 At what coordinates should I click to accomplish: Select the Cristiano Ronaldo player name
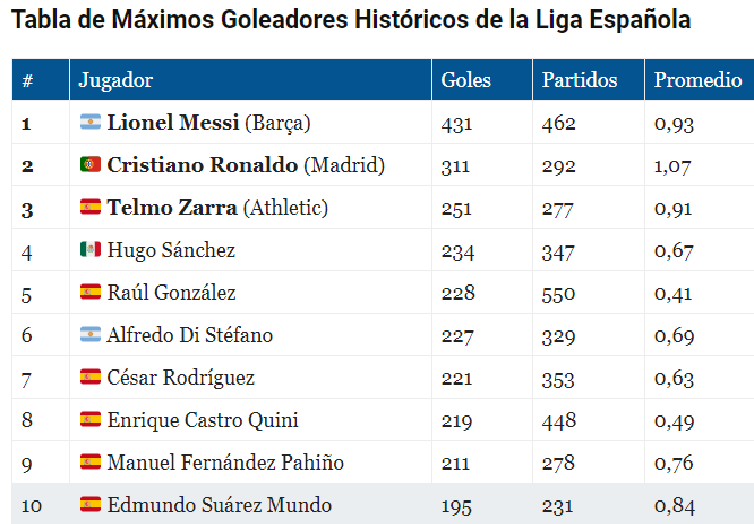pos(202,165)
